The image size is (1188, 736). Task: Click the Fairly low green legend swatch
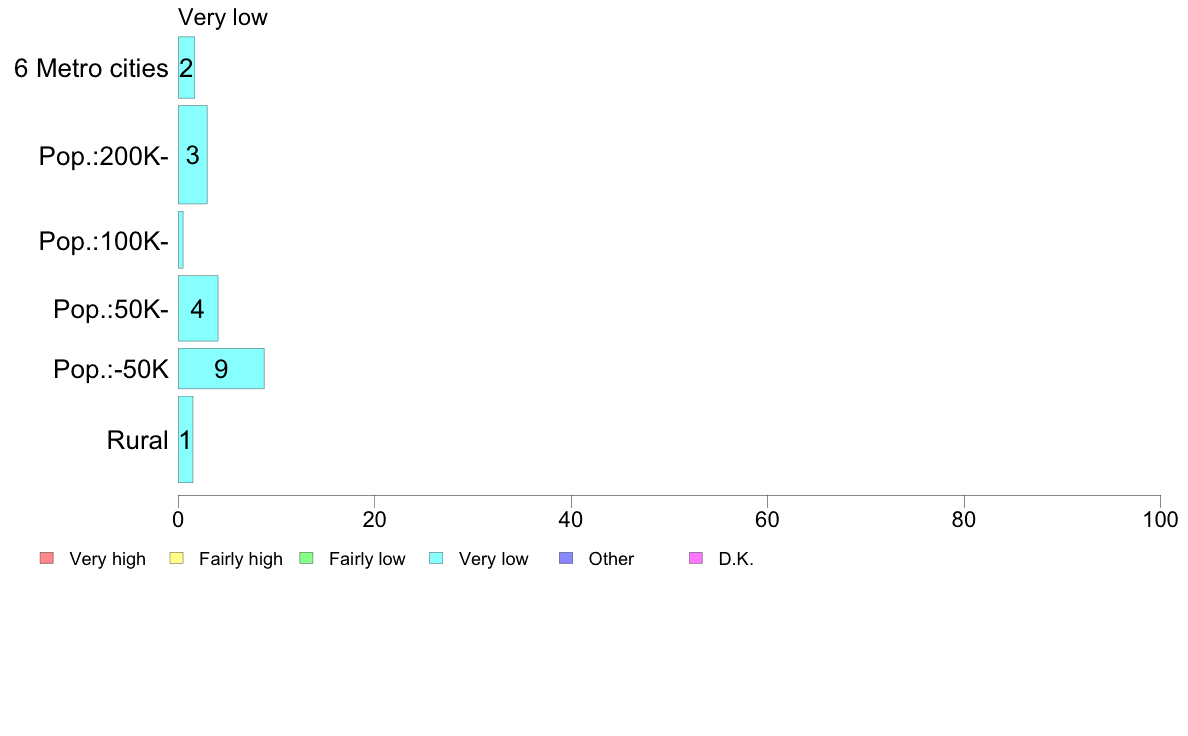click(306, 559)
